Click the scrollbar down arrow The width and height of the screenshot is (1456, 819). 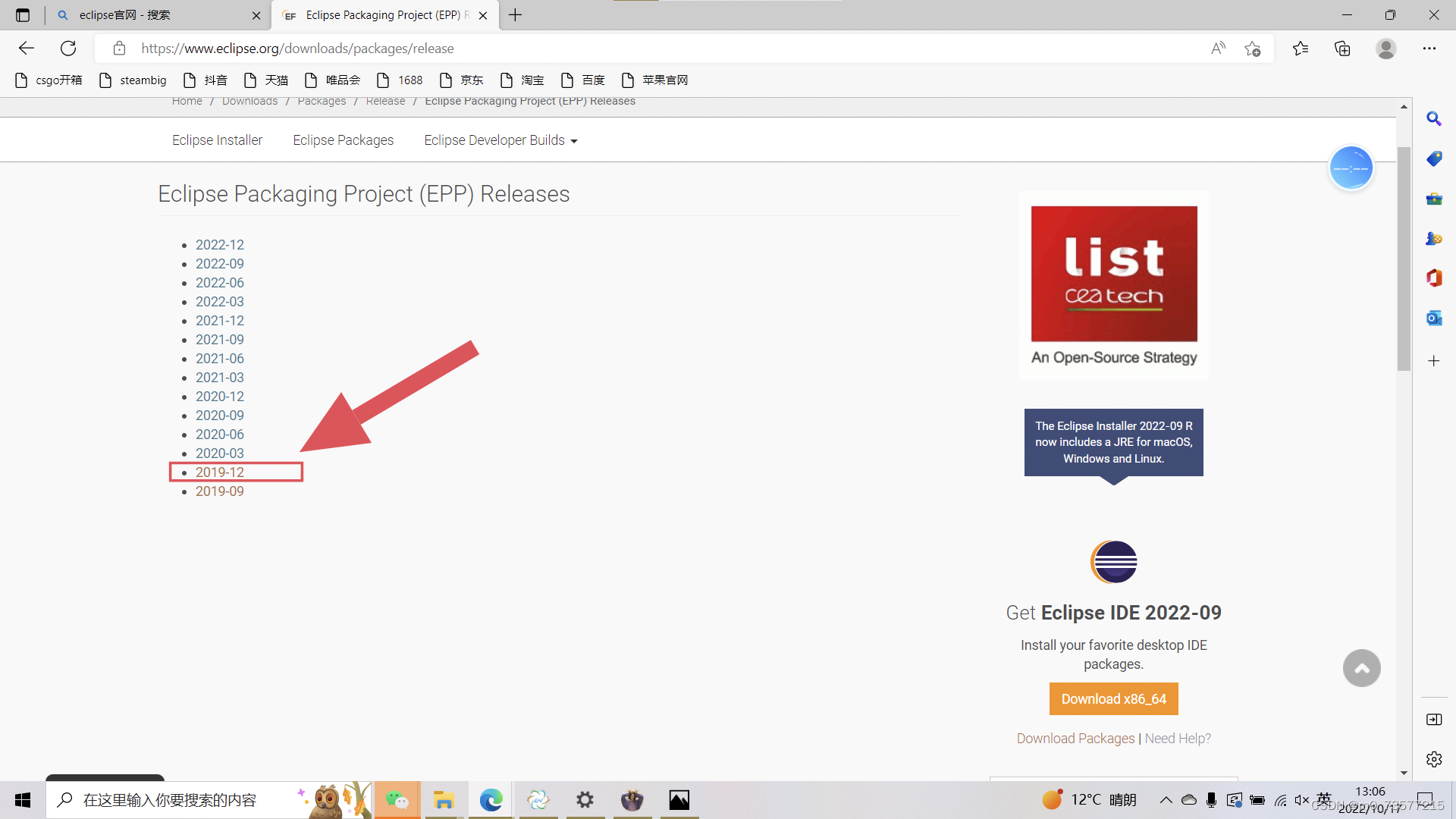[1404, 773]
